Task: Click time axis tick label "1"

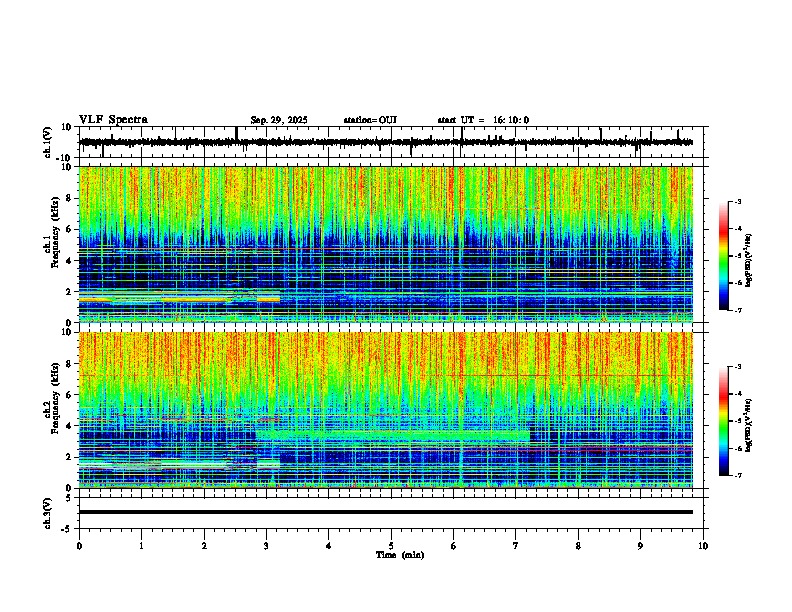Action: point(141,546)
